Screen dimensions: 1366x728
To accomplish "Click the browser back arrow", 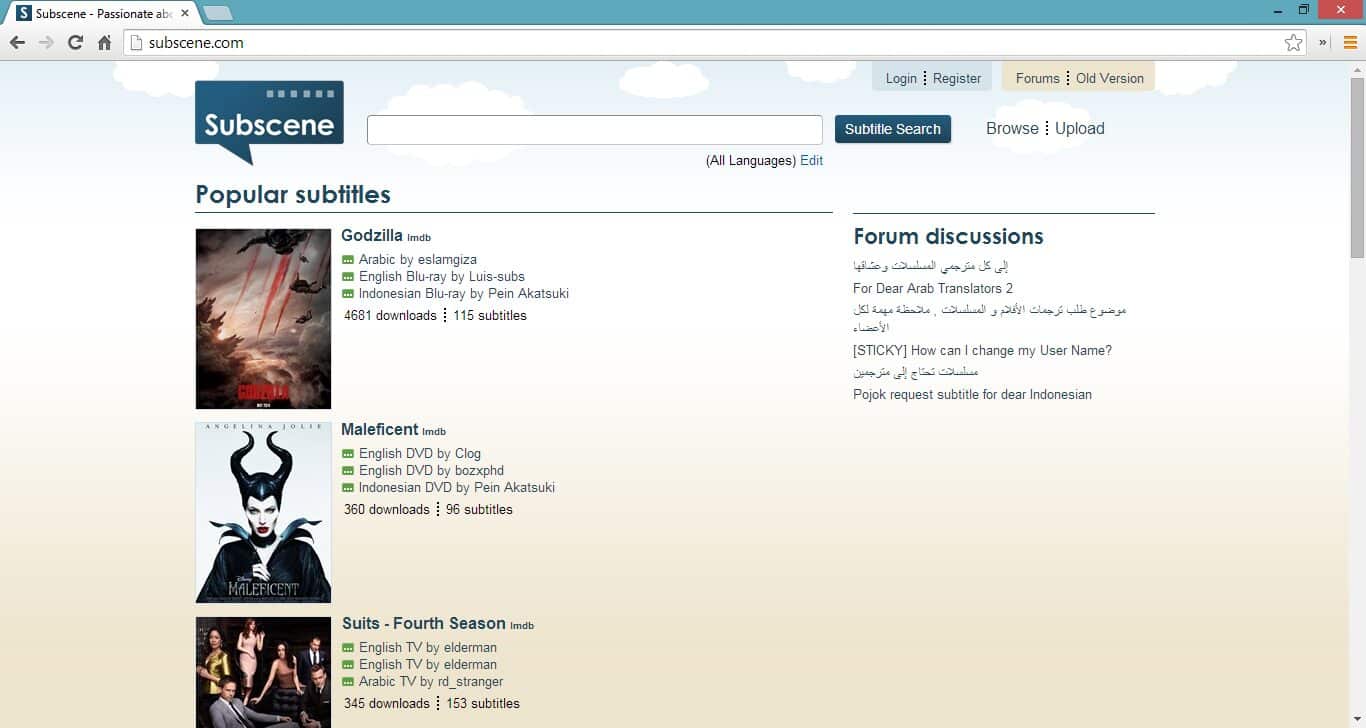I will coord(17,43).
